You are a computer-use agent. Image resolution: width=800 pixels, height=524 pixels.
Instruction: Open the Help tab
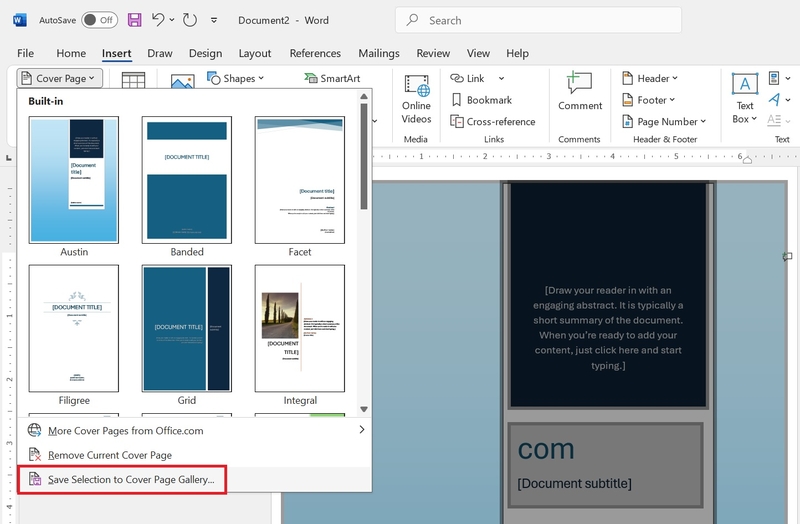click(x=517, y=53)
